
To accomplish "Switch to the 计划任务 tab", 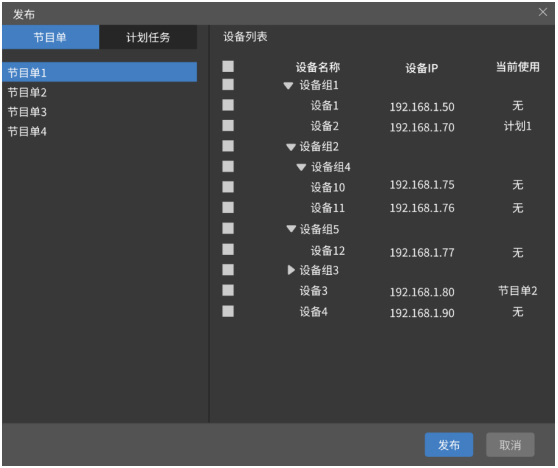I will (x=148, y=37).
